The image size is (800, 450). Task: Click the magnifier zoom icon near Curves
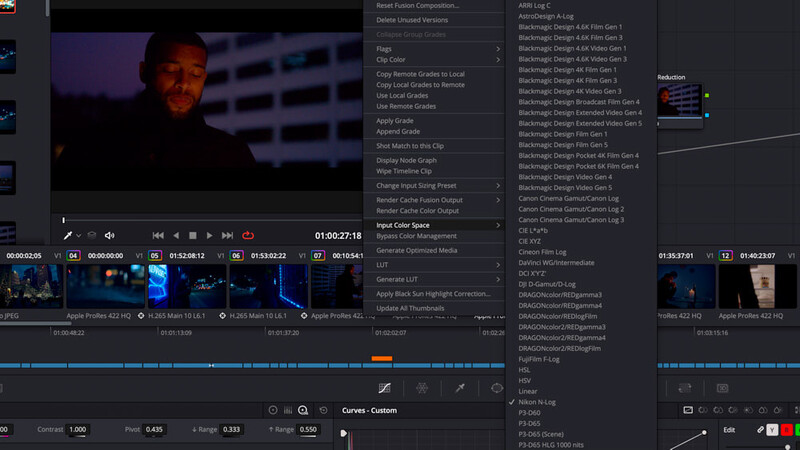coord(303,410)
